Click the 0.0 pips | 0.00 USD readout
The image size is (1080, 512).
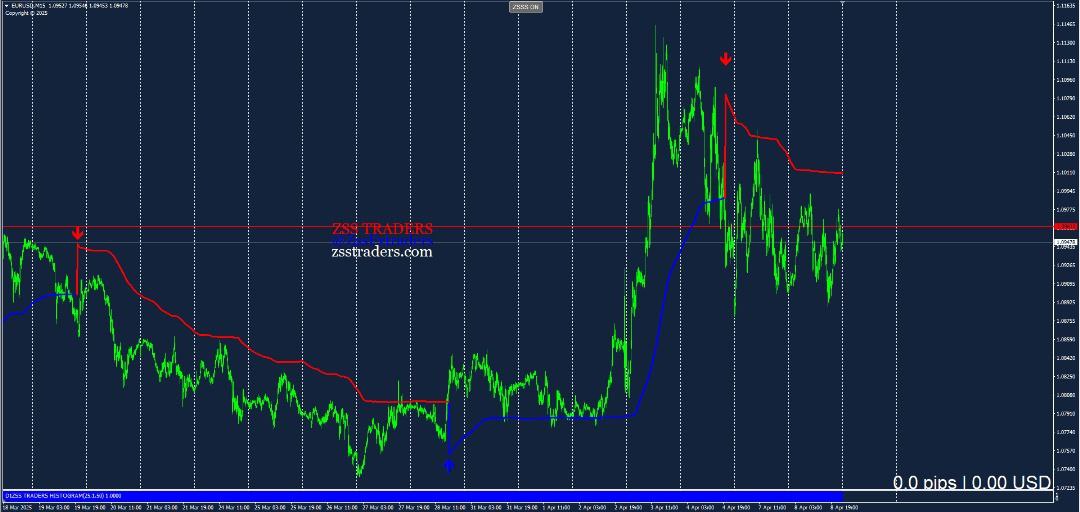(972, 482)
